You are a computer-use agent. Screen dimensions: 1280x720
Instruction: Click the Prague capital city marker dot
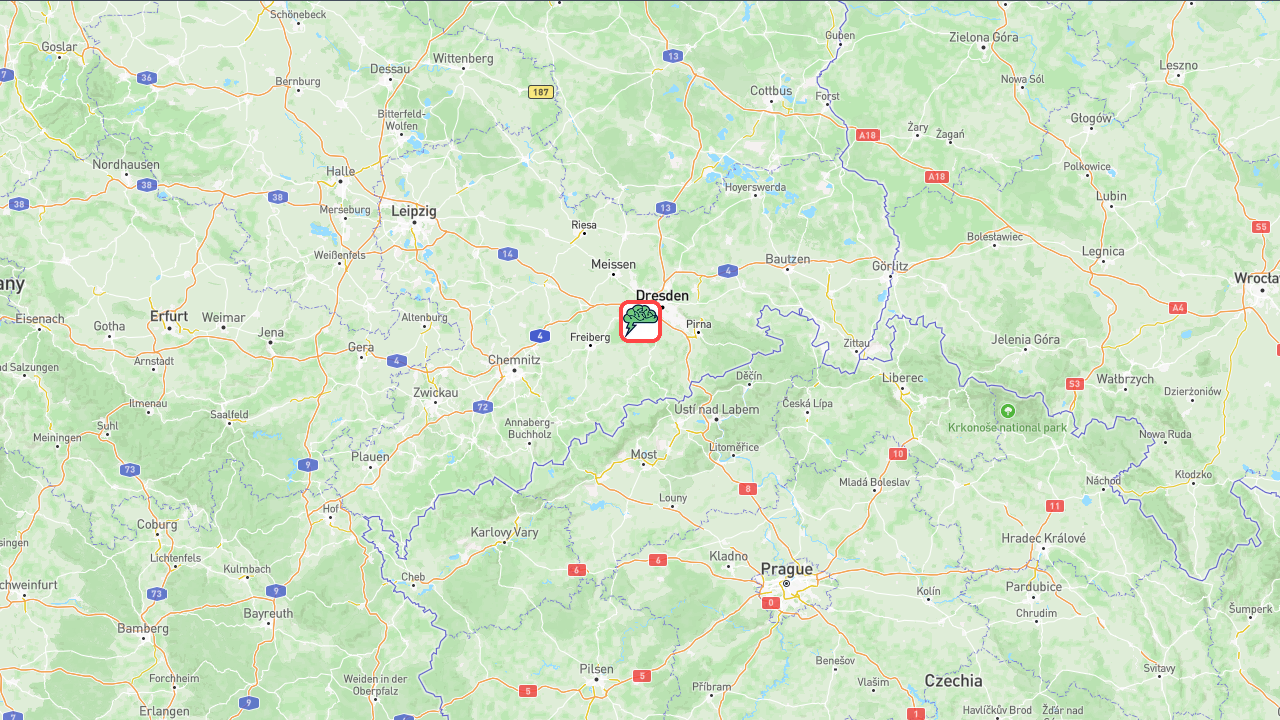click(x=786, y=583)
